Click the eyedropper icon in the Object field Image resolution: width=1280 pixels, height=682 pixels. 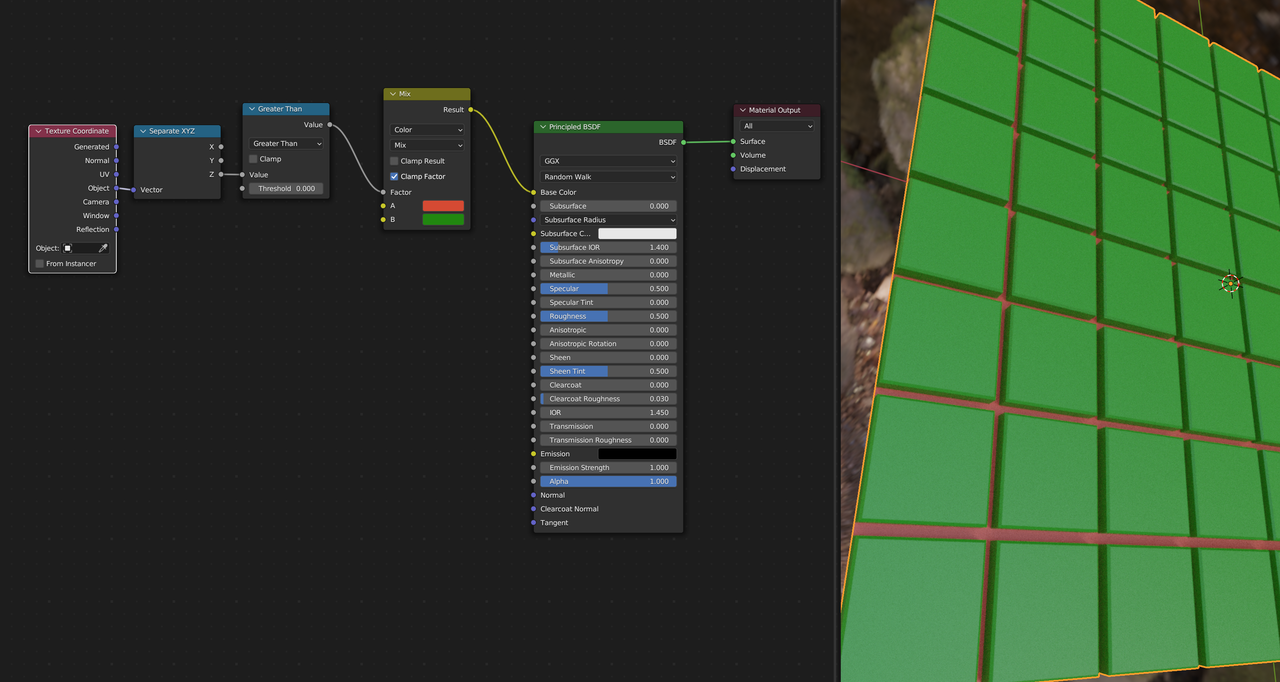point(102,248)
